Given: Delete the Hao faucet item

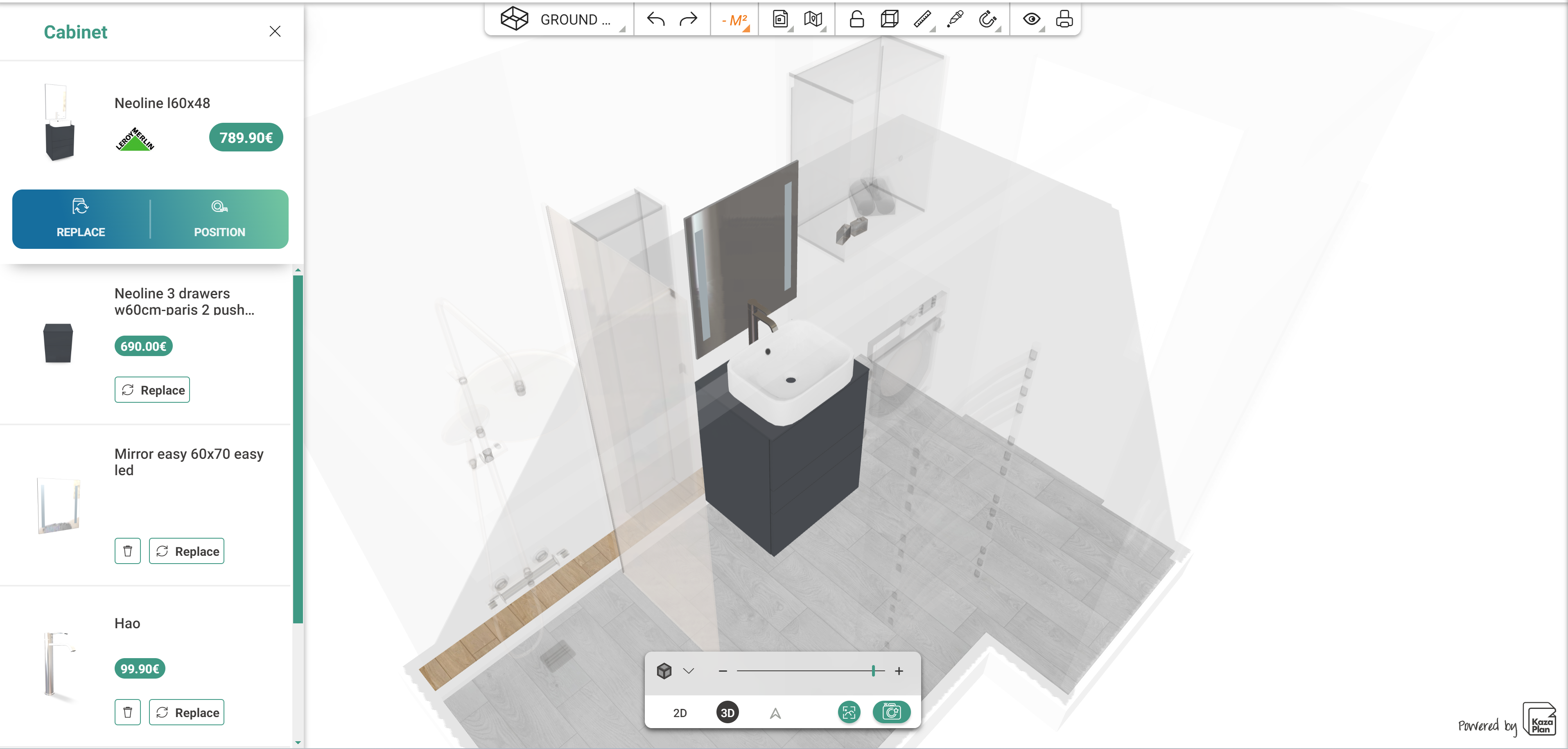Looking at the screenshot, I should coord(128,713).
